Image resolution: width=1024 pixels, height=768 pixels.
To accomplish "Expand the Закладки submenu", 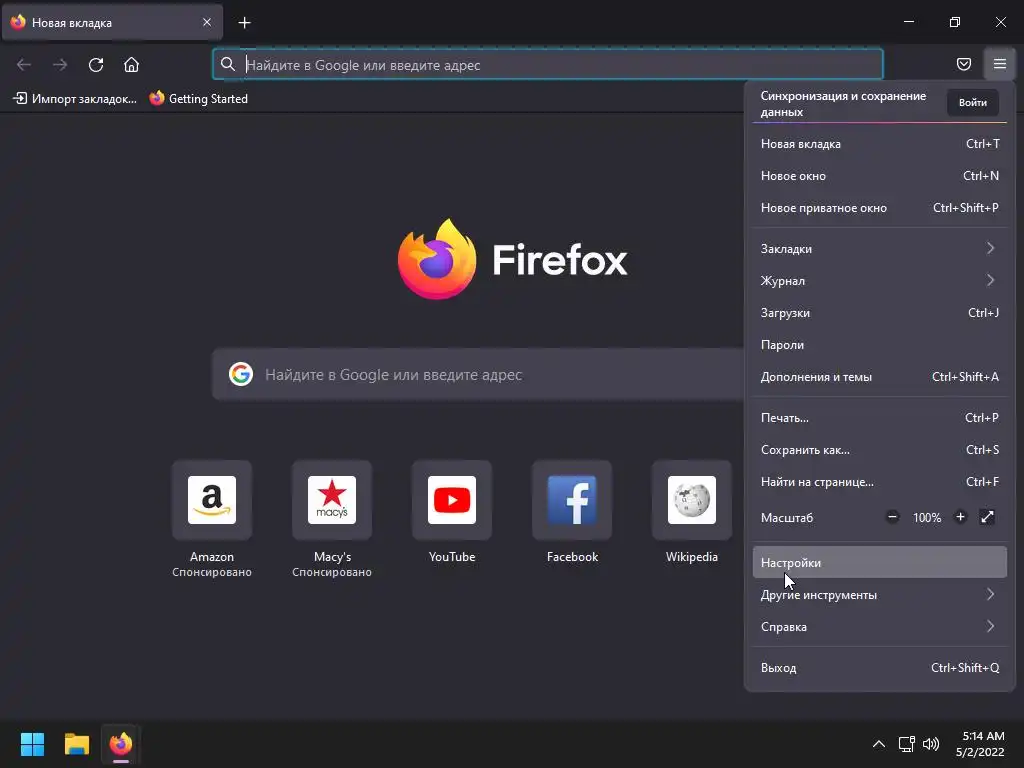I will tap(880, 249).
